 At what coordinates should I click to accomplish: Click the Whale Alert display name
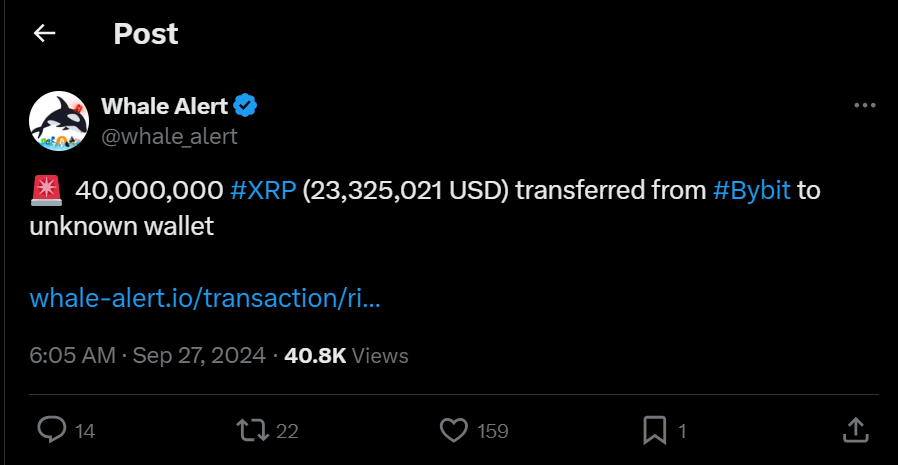click(x=165, y=106)
